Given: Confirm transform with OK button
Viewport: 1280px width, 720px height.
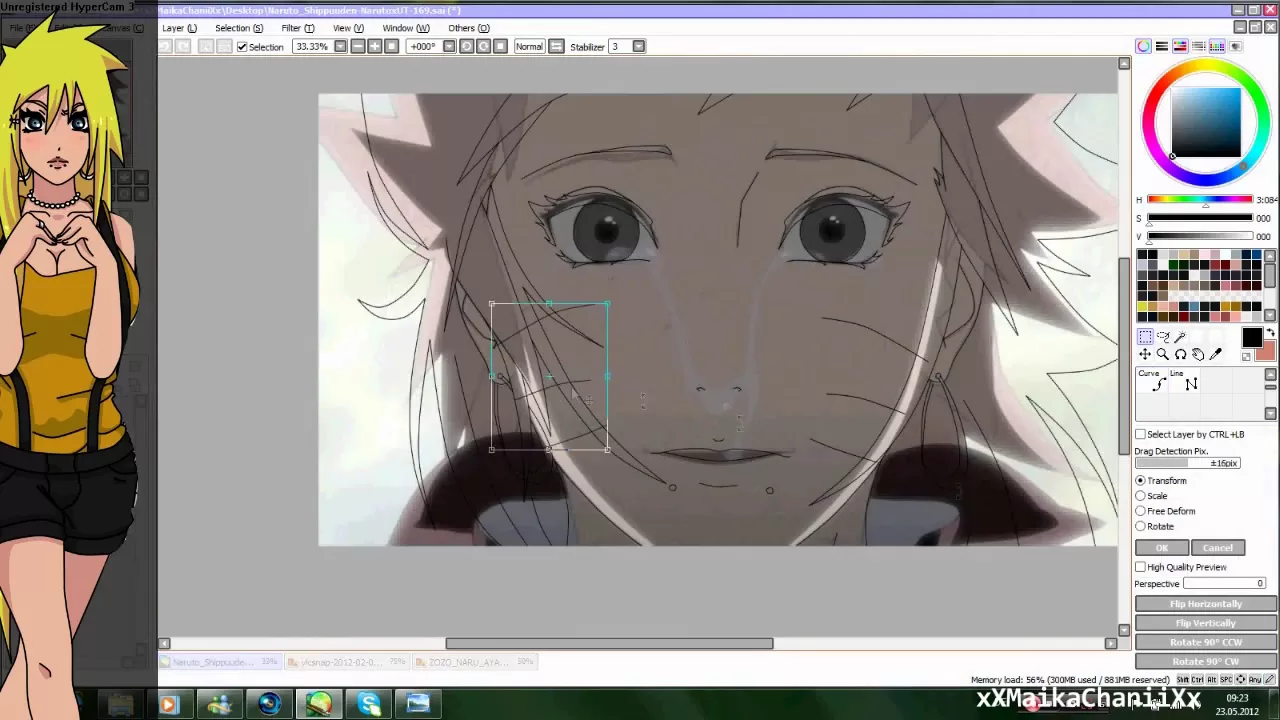Looking at the screenshot, I should (x=1161, y=548).
